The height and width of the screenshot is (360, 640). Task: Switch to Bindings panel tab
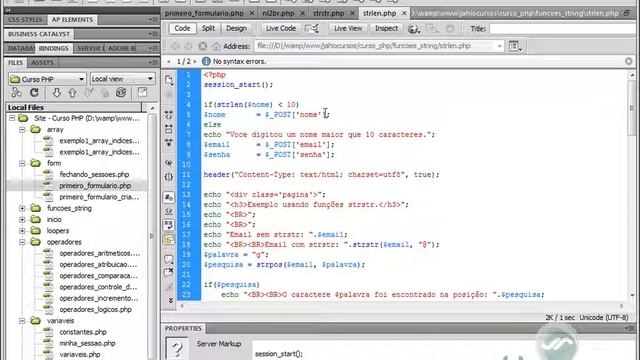pyautogui.click(x=53, y=48)
